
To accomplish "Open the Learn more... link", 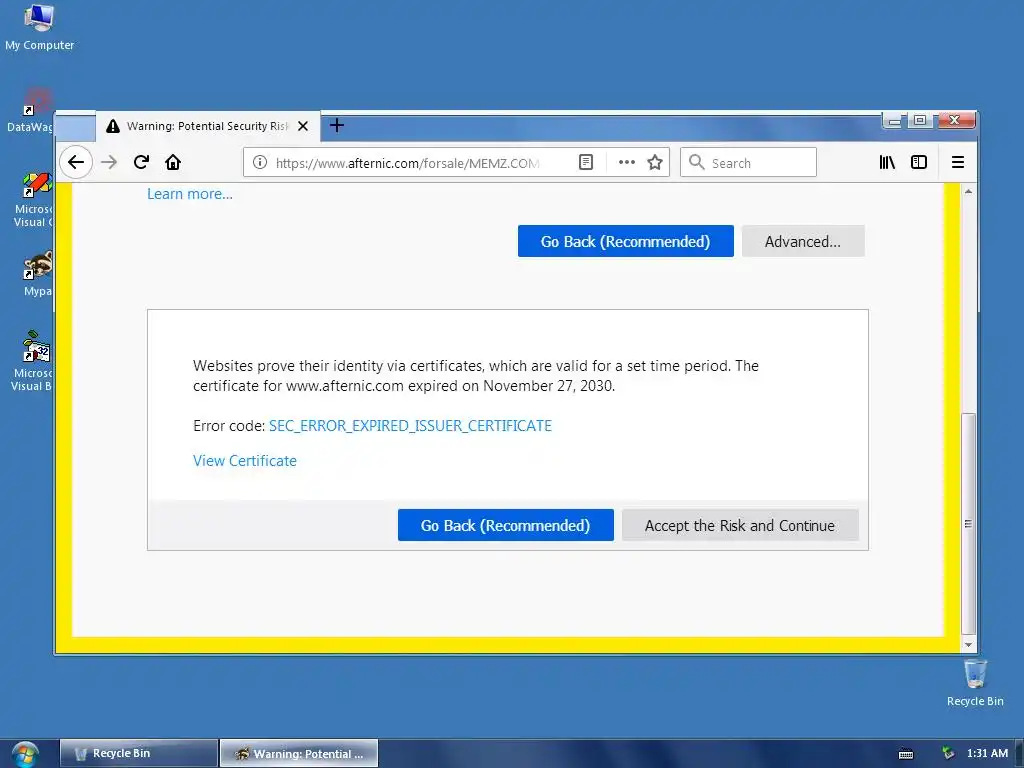I will pos(189,194).
